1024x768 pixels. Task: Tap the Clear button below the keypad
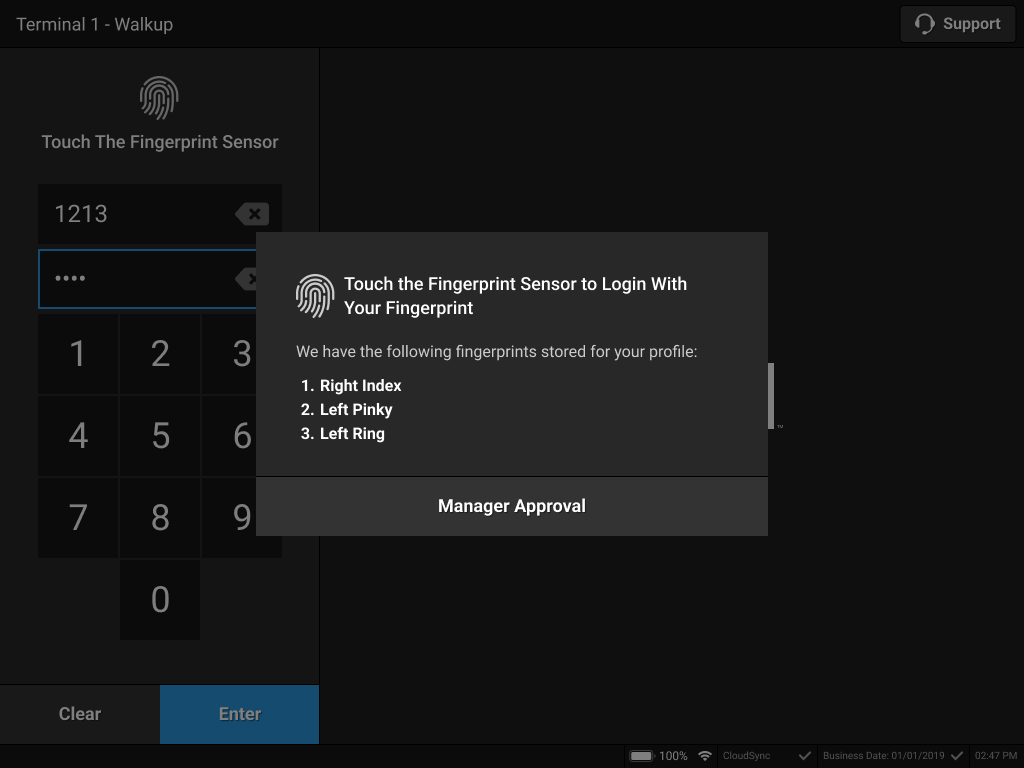click(x=79, y=713)
